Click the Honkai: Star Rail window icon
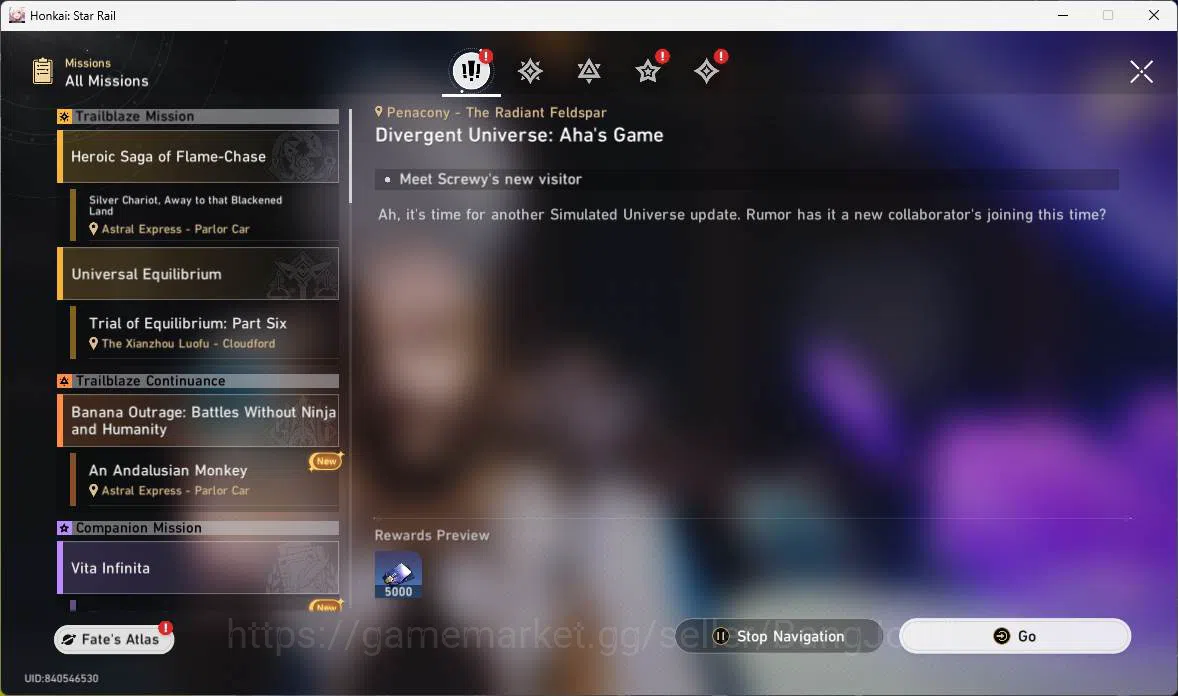This screenshot has height=696, width=1178. pyautogui.click(x=17, y=15)
